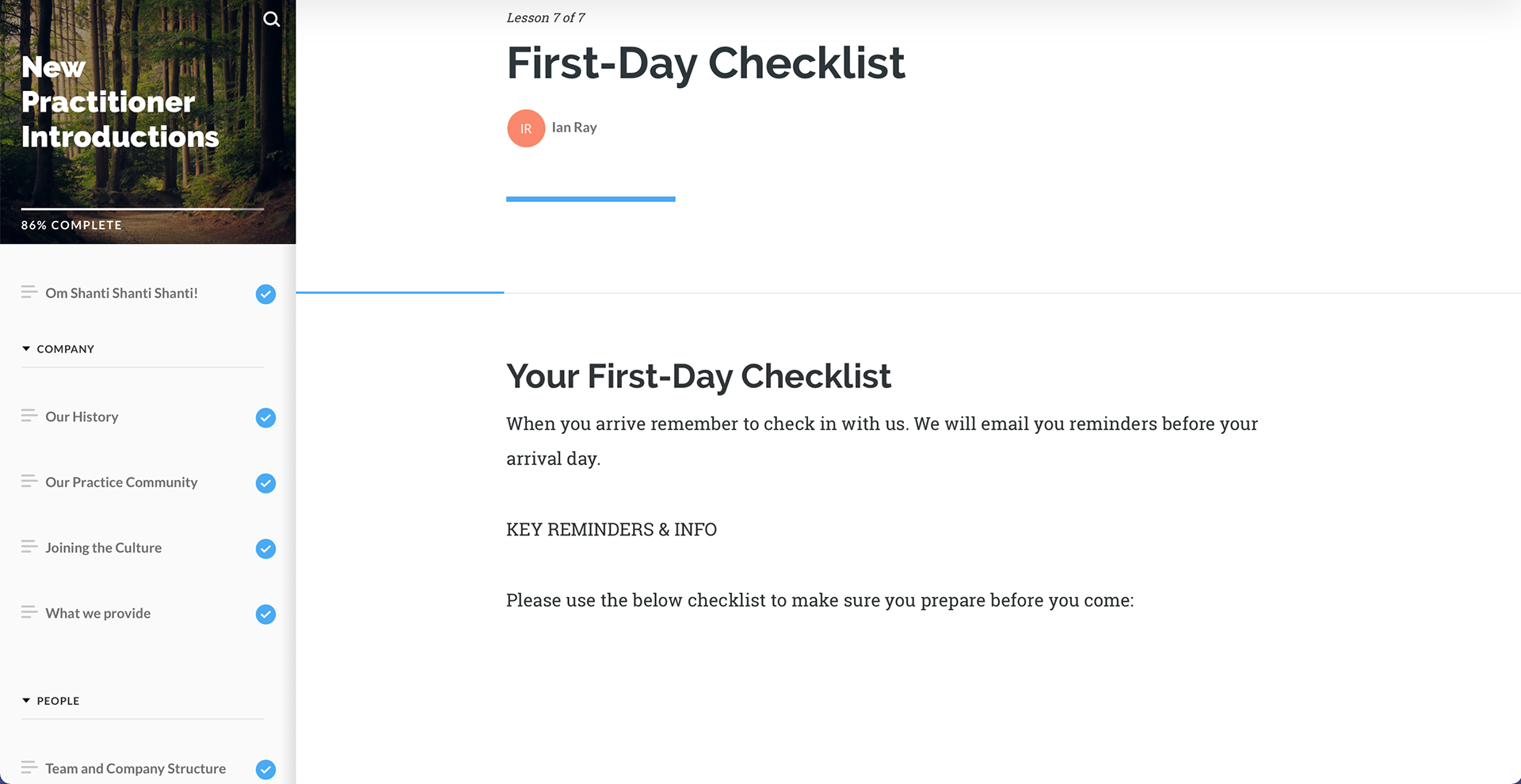The width and height of the screenshot is (1521, 784).
Task: Click the New Practitioner Introductions course title
Action: click(x=120, y=102)
